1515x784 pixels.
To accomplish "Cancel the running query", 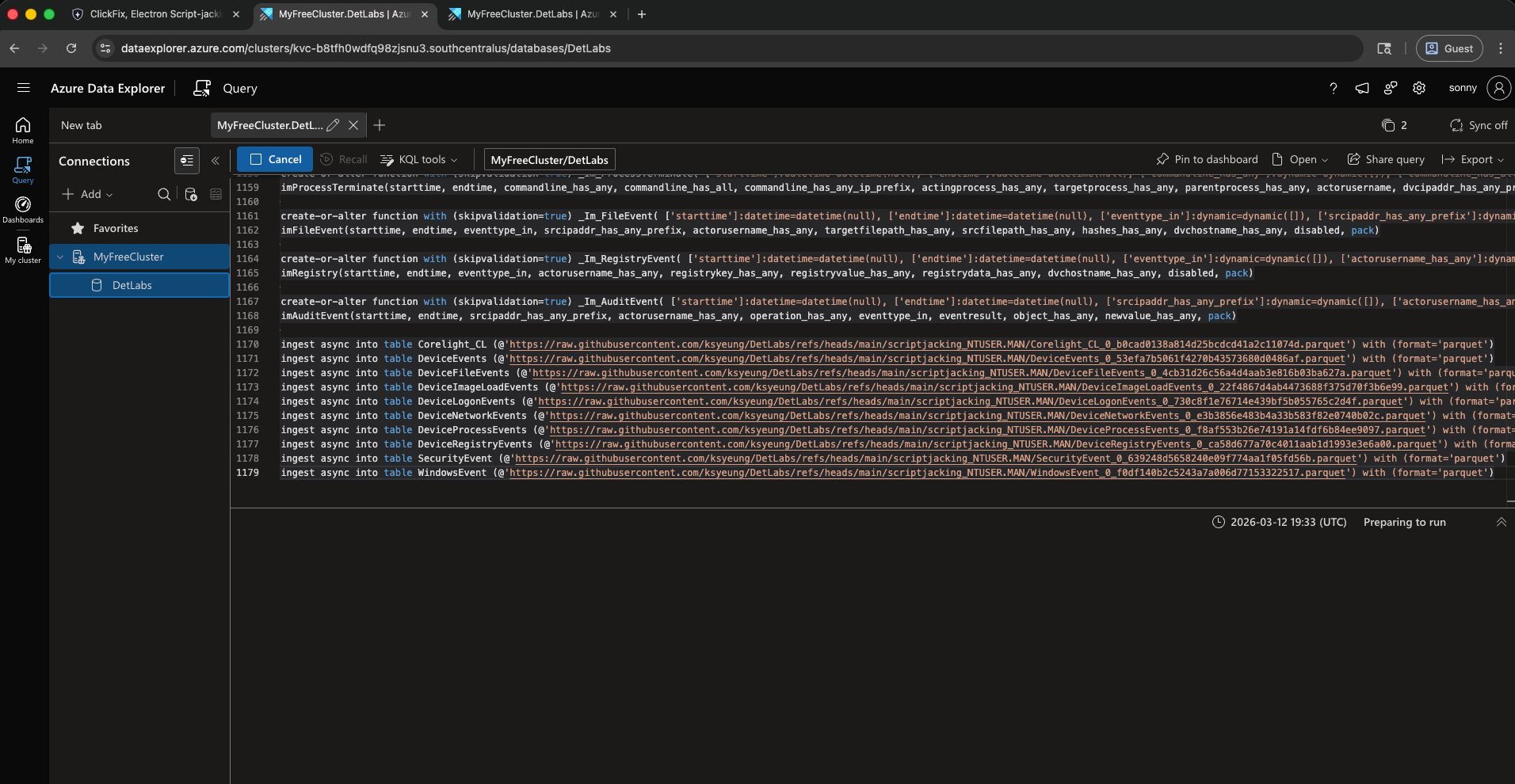I will click(x=275, y=159).
